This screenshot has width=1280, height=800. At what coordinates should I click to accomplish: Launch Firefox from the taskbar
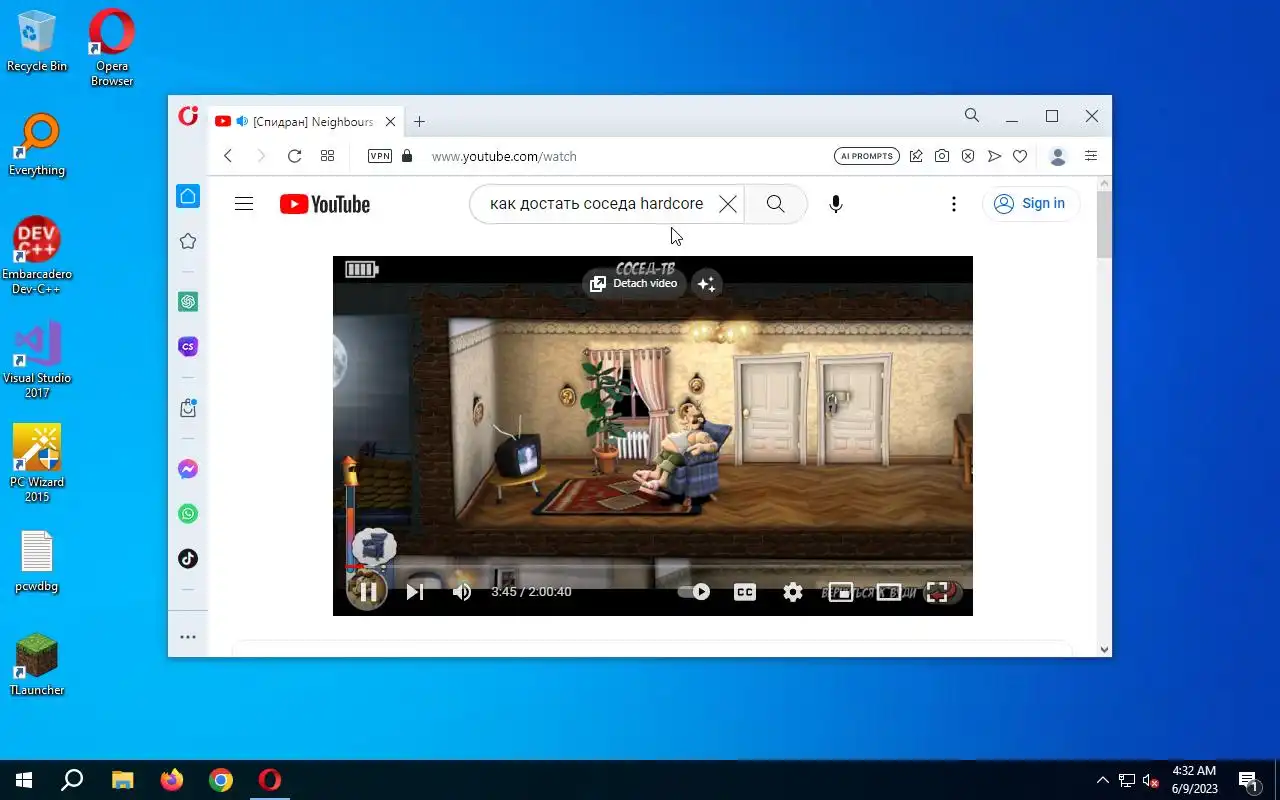tap(172, 780)
